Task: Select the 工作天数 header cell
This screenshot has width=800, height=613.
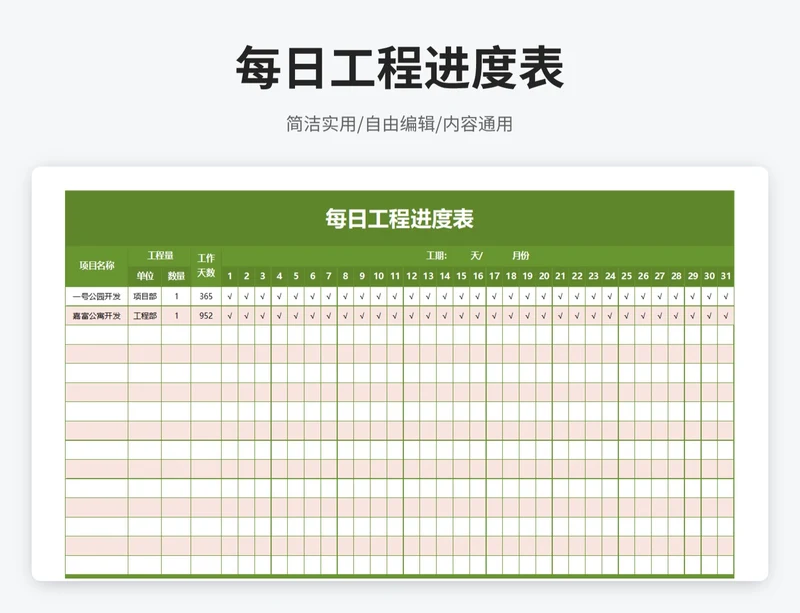Action: [206, 266]
